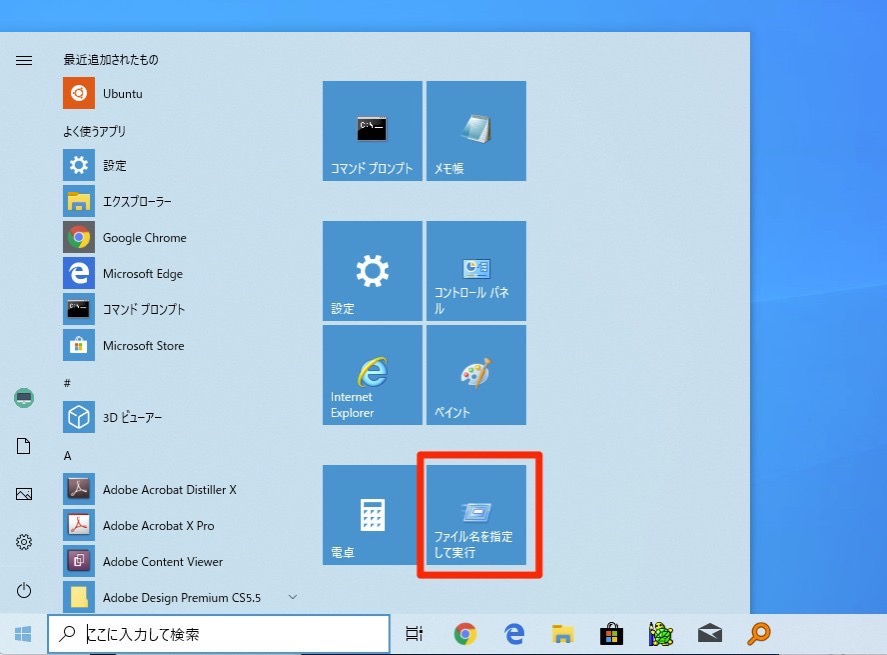Image resolution: width=887 pixels, height=655 pixels.
Task: Click the コマンド プロンプト tile
Action: (x=372, y=131)
